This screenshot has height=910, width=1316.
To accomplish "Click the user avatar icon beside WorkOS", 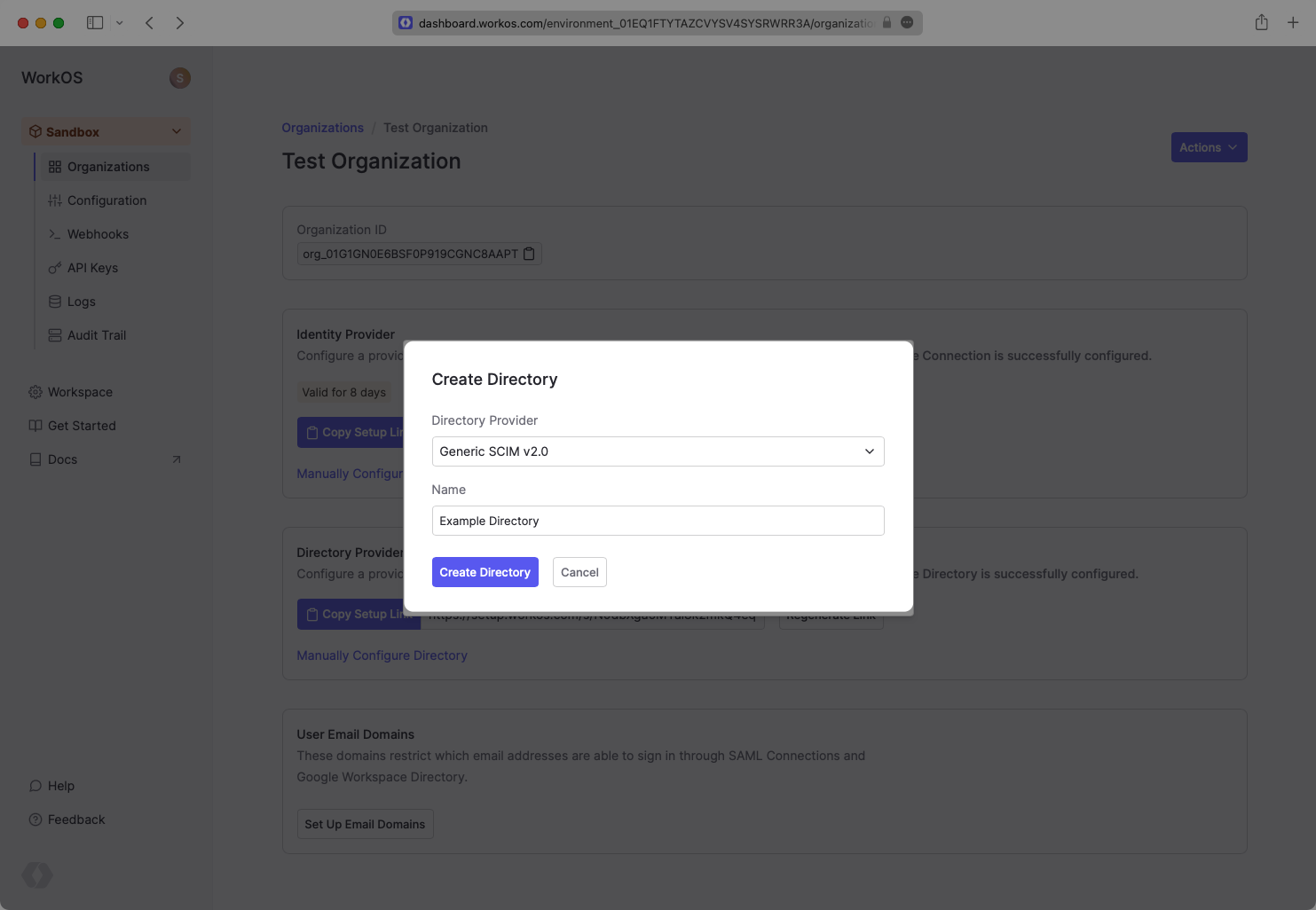I will (x=179, y=78).
